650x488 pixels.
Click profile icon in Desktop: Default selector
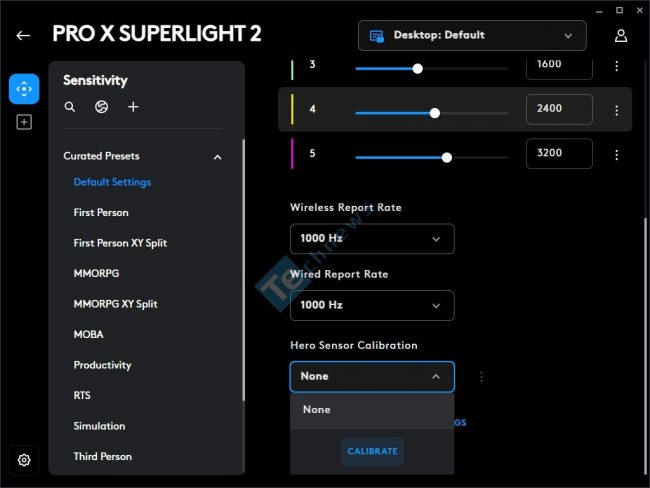tap(376, 36)
